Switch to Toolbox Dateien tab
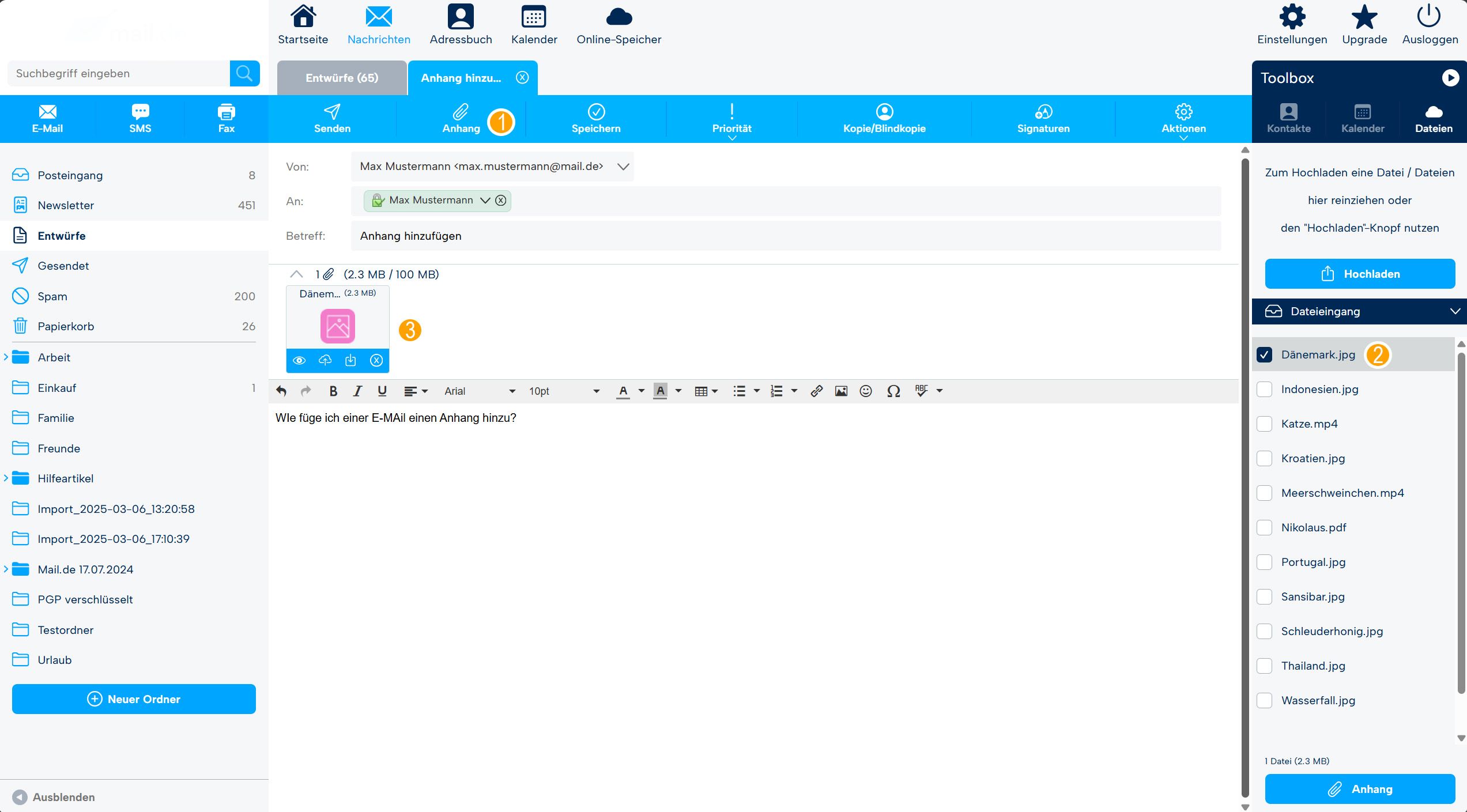Screen dimensions: 1467x812 coord(1434,119)
